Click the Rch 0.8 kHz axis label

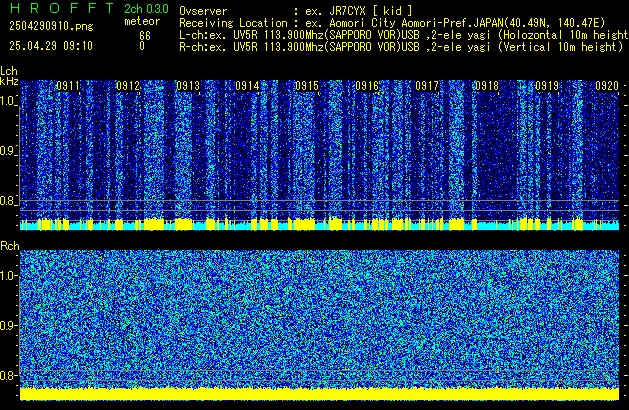[8, 375]
